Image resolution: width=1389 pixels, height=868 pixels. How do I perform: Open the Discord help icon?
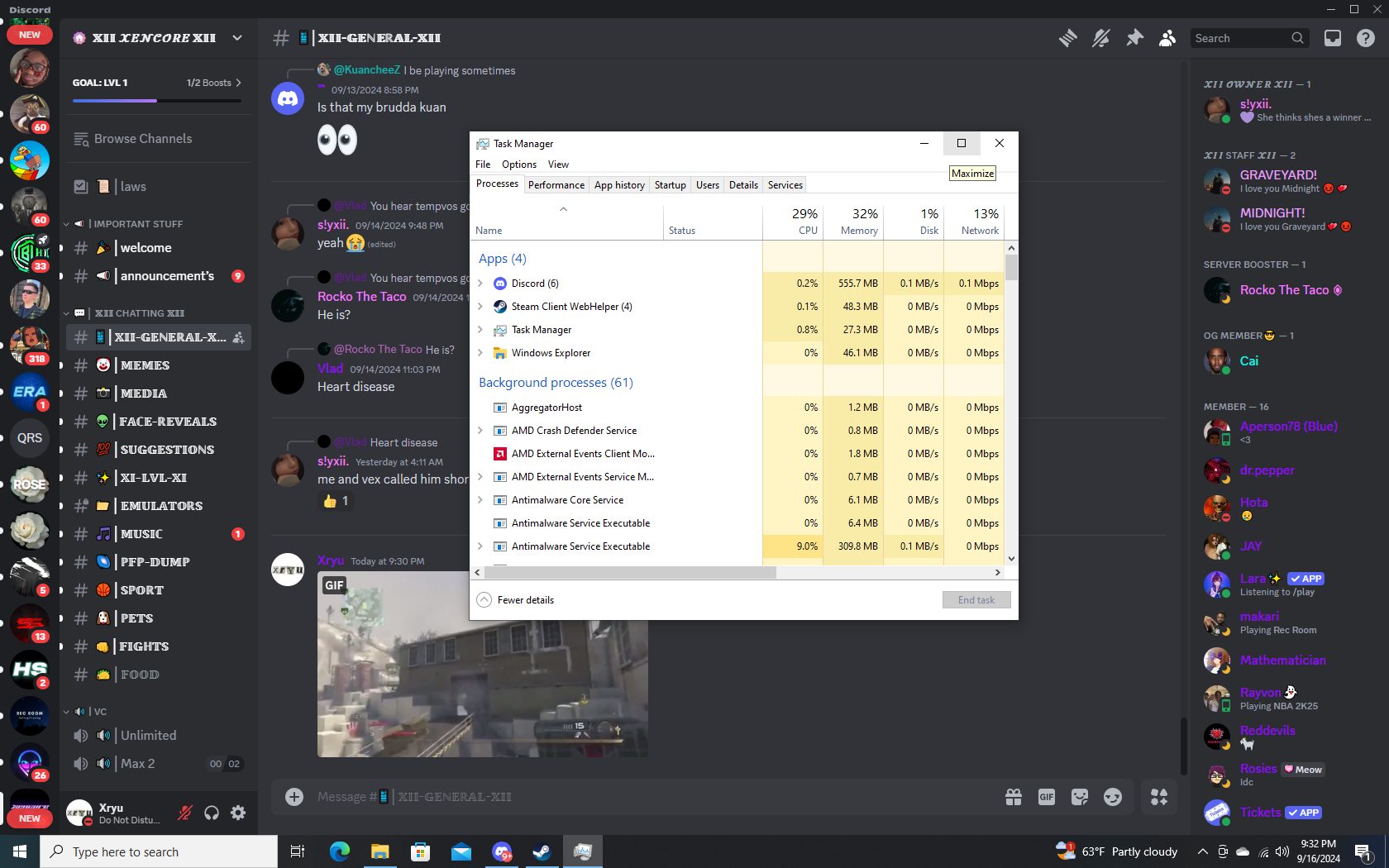(1366, 38)
